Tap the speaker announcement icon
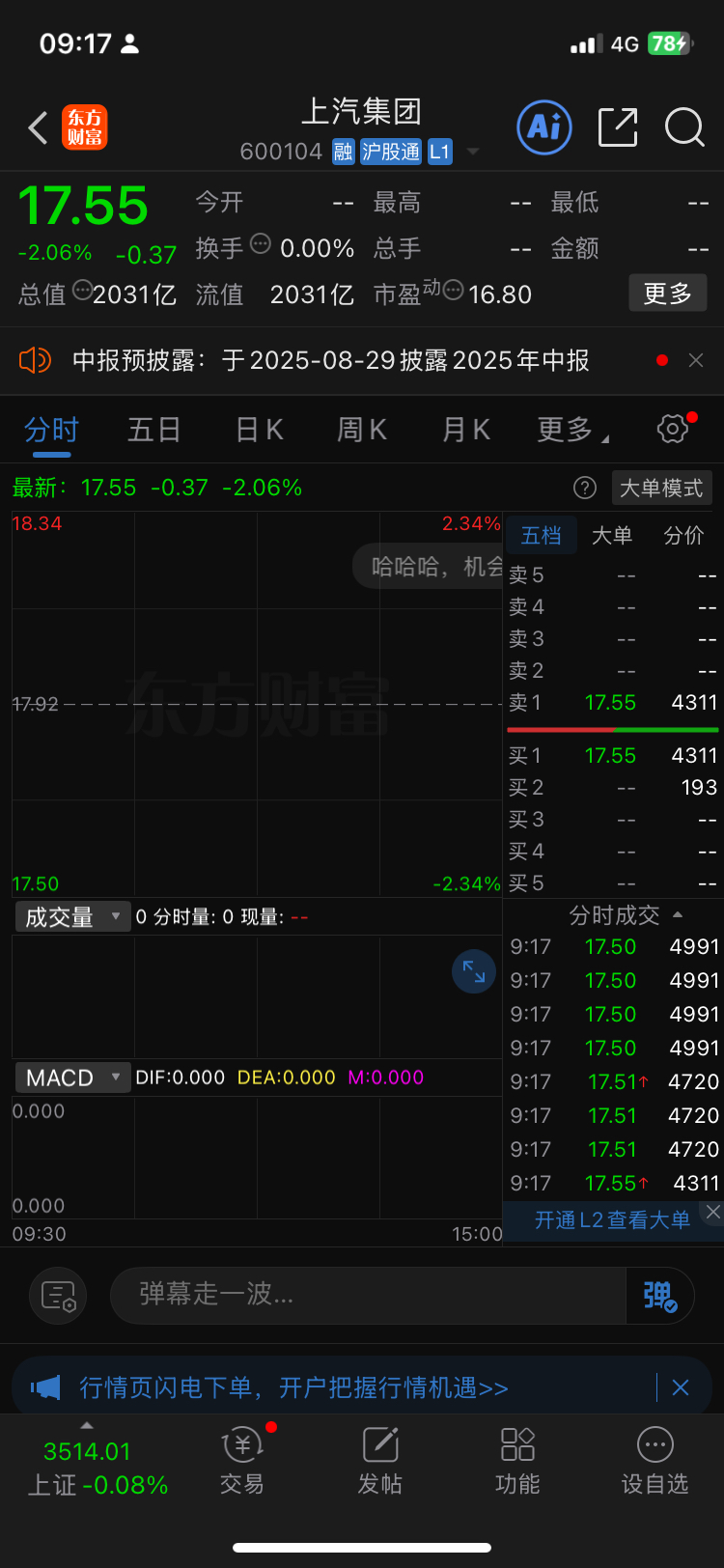 tap(34, 360)
